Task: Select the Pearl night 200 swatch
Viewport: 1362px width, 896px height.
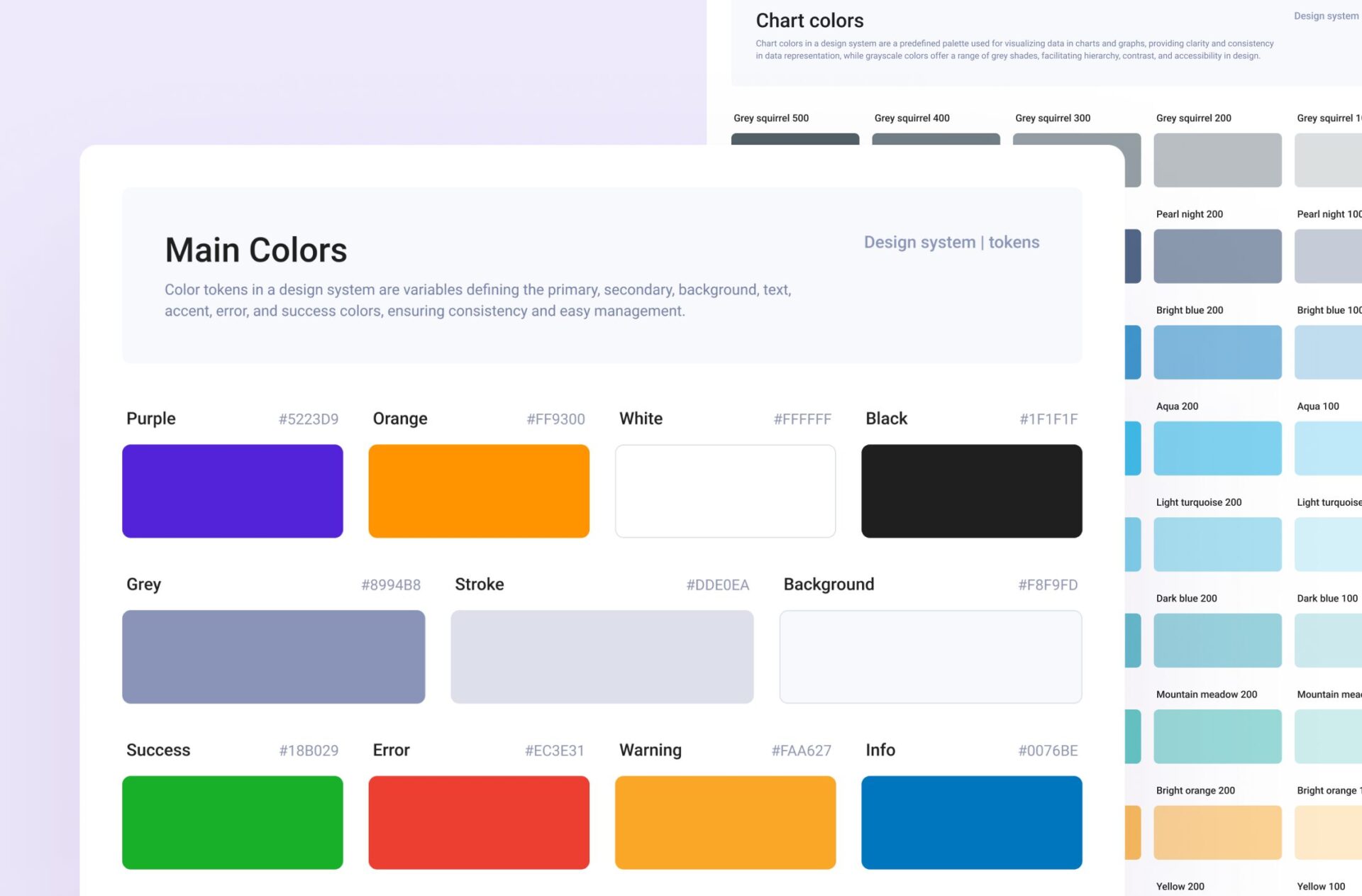Action: pyautogui.click(x=1217, y=256)
